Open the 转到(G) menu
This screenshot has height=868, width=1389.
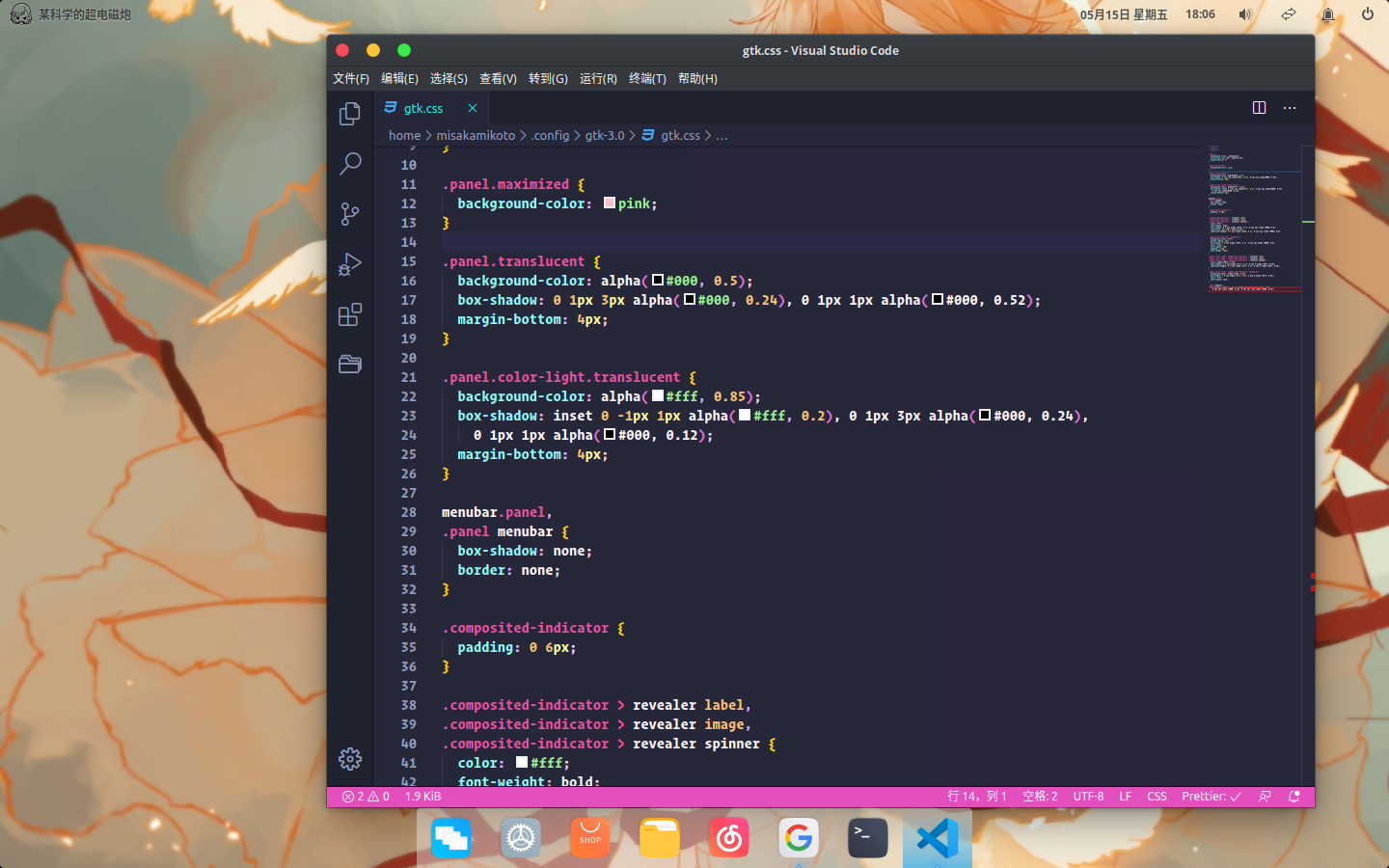pos(548,79)
